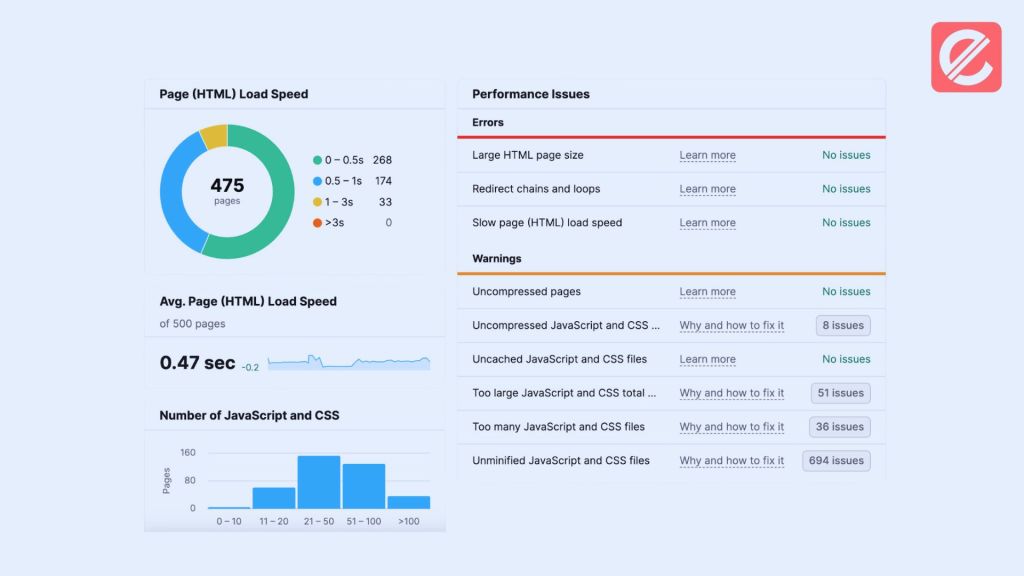Click the 475 pages donut center
This screenshot has height=576, width=1024.
(x=227, y=191)
